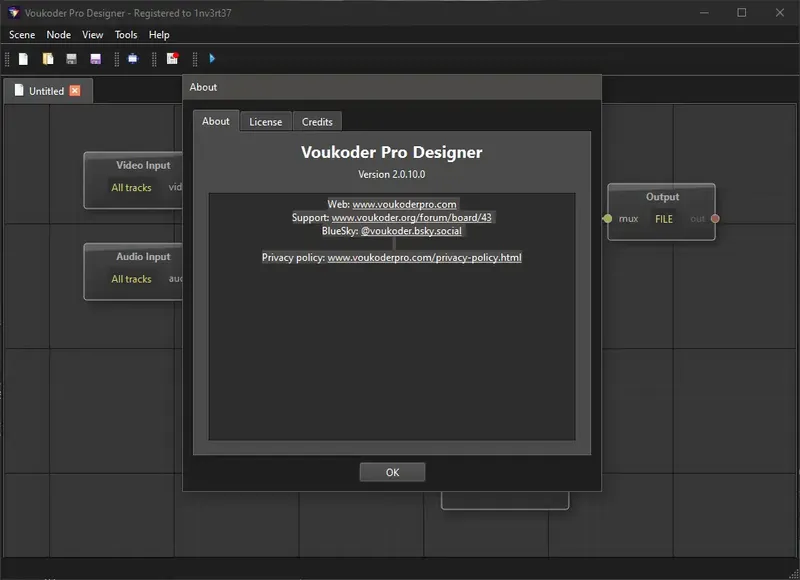Close the Untitled scene tab
The height and width of the screenshot is (580, 800).
pyautogui.click(x=75, y=91)
